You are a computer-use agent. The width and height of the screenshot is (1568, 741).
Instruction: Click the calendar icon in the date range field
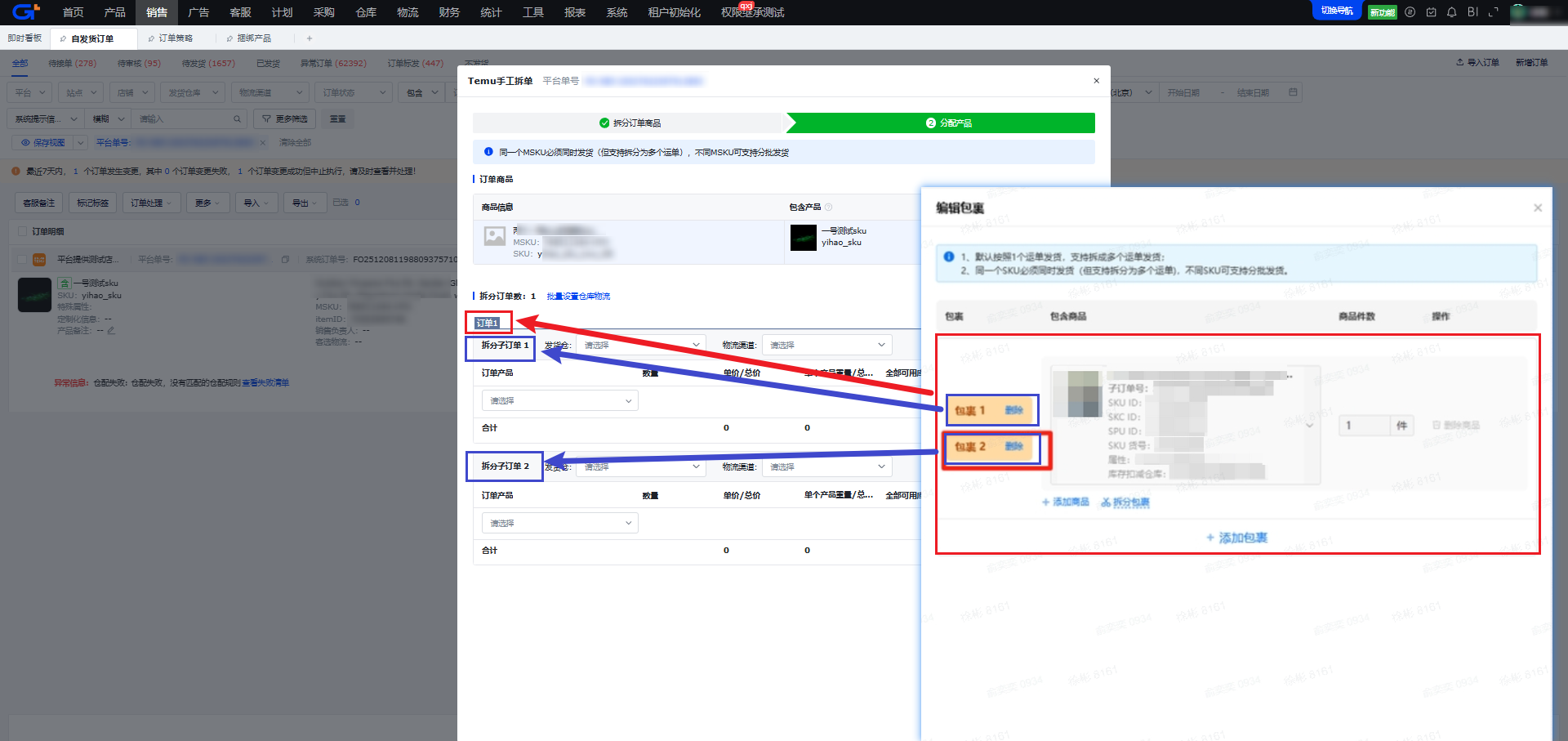point(1293,92)
